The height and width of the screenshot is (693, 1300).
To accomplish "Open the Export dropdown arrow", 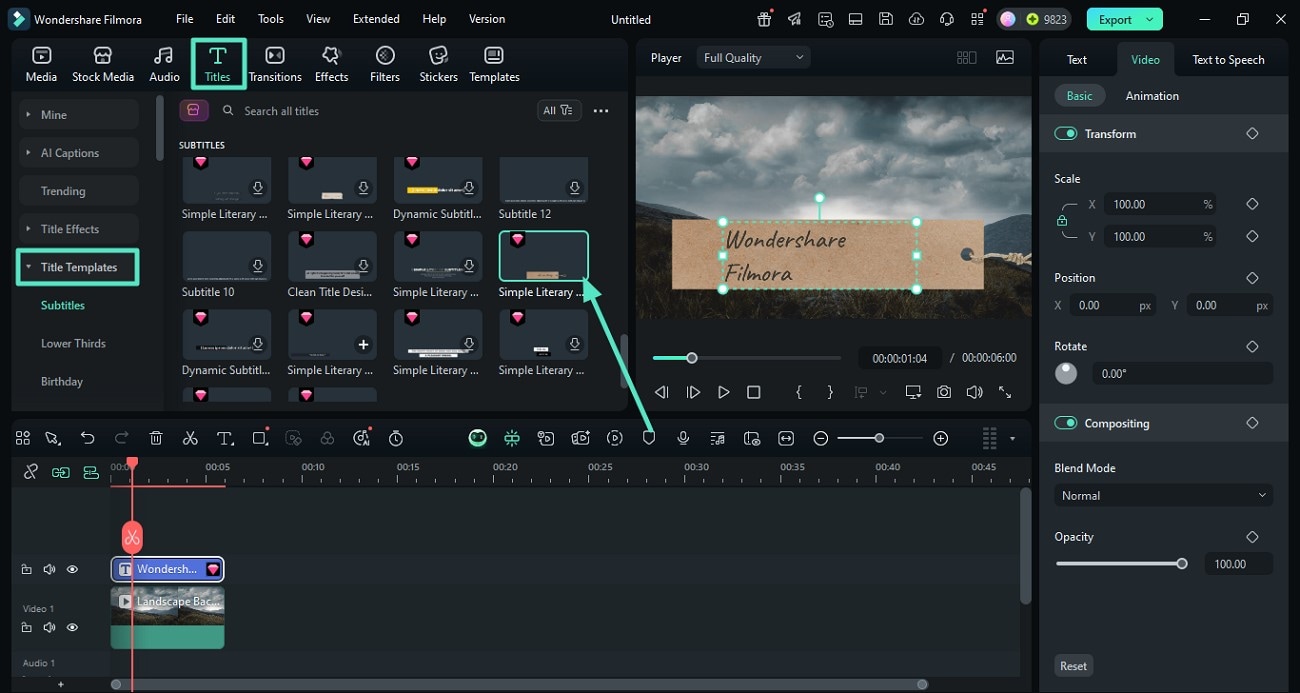I will click(x=1151, y=19).
